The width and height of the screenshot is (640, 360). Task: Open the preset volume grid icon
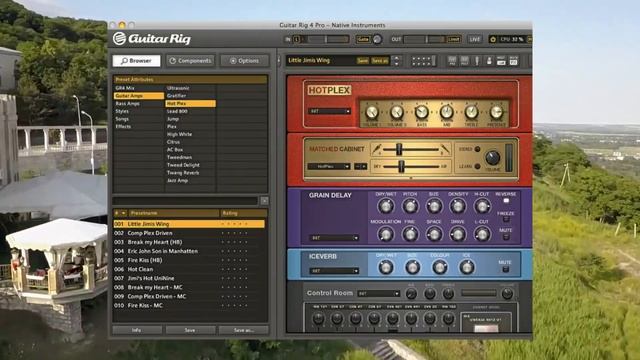tap(423, 61)
